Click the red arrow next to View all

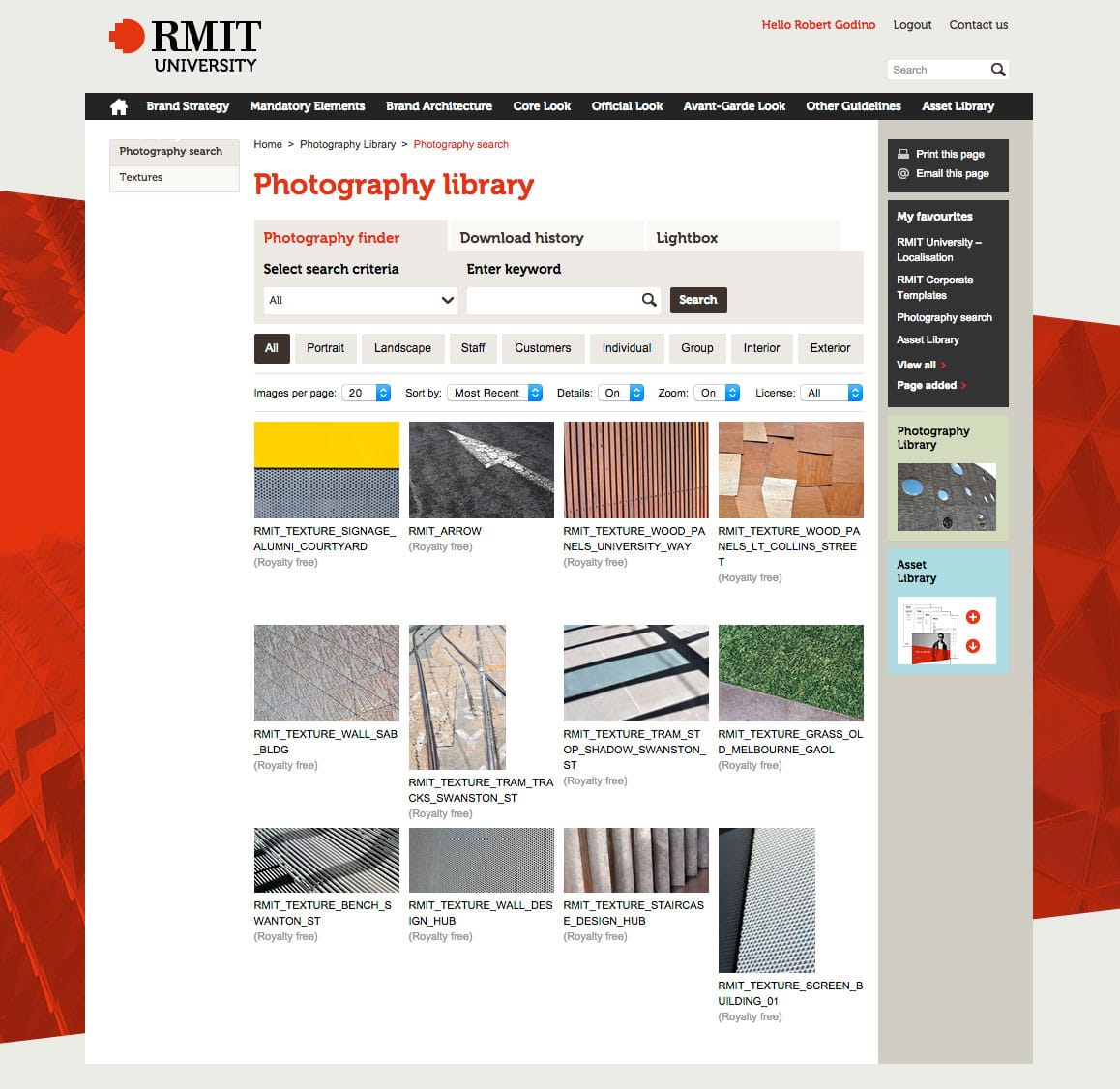click(x=944, y=365)
